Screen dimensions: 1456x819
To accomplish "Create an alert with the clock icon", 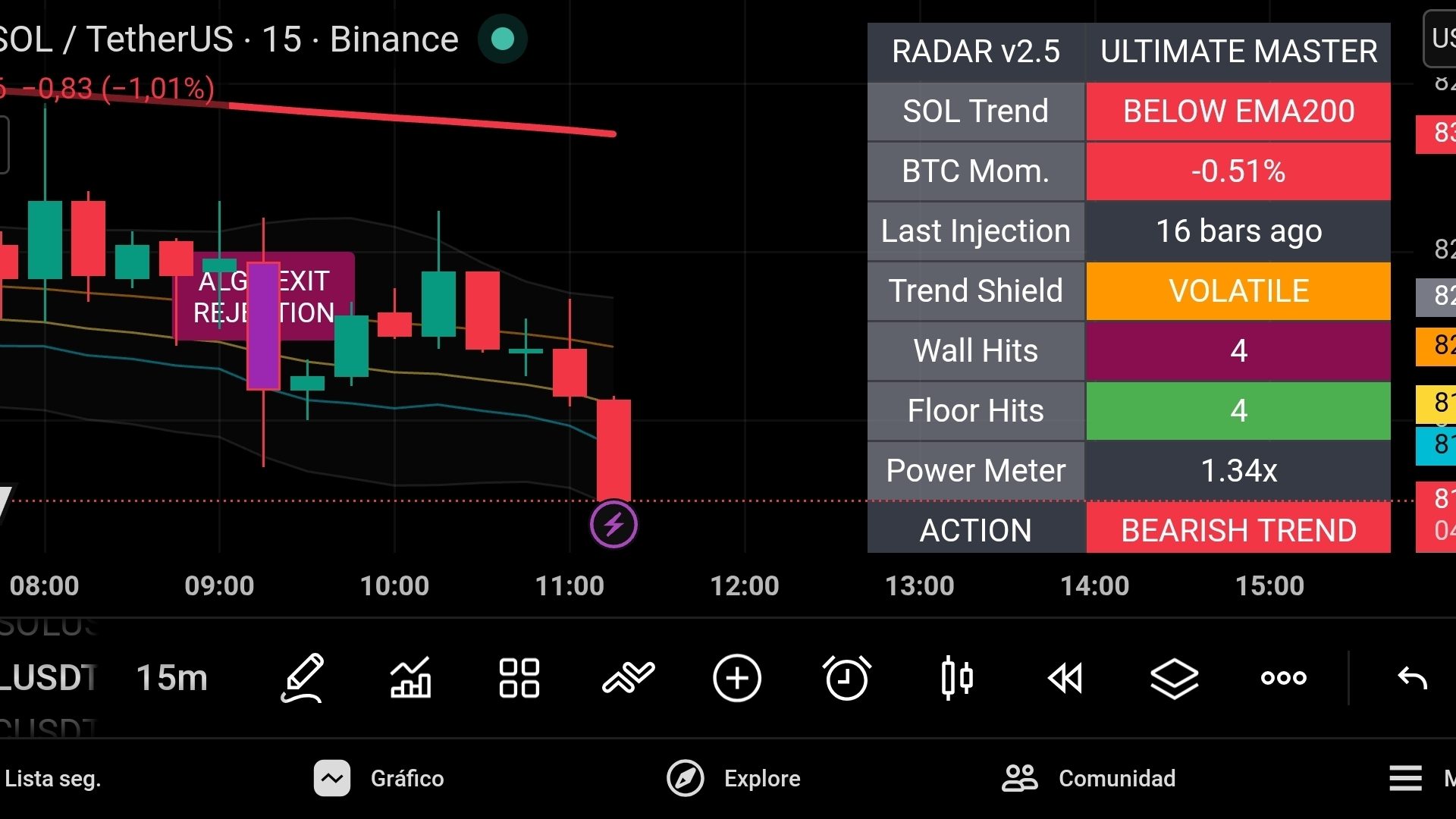I will (846, 677).
